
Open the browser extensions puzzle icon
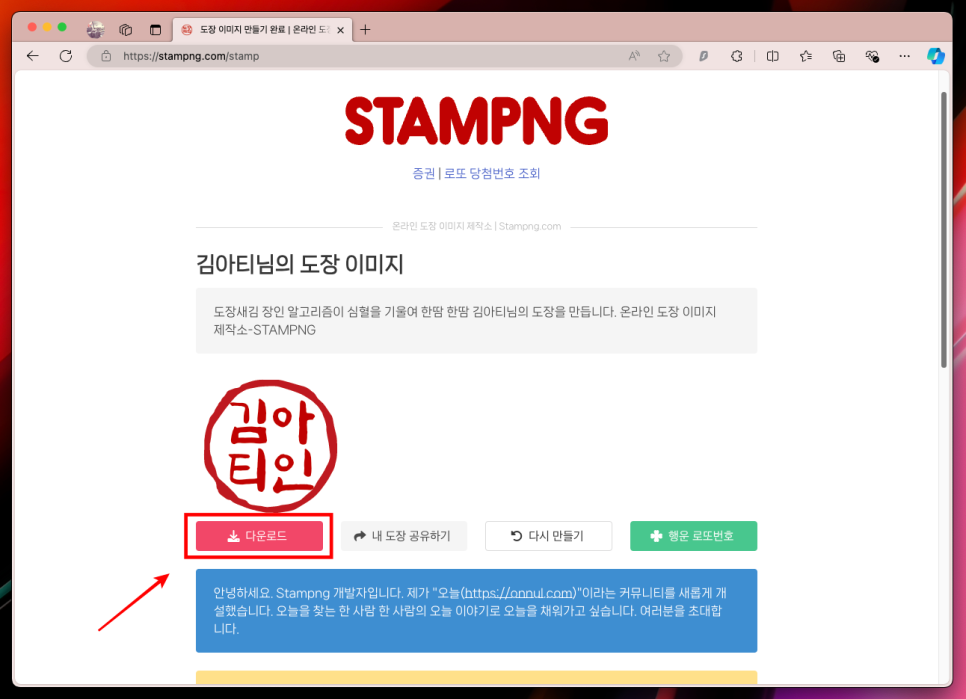737,56
